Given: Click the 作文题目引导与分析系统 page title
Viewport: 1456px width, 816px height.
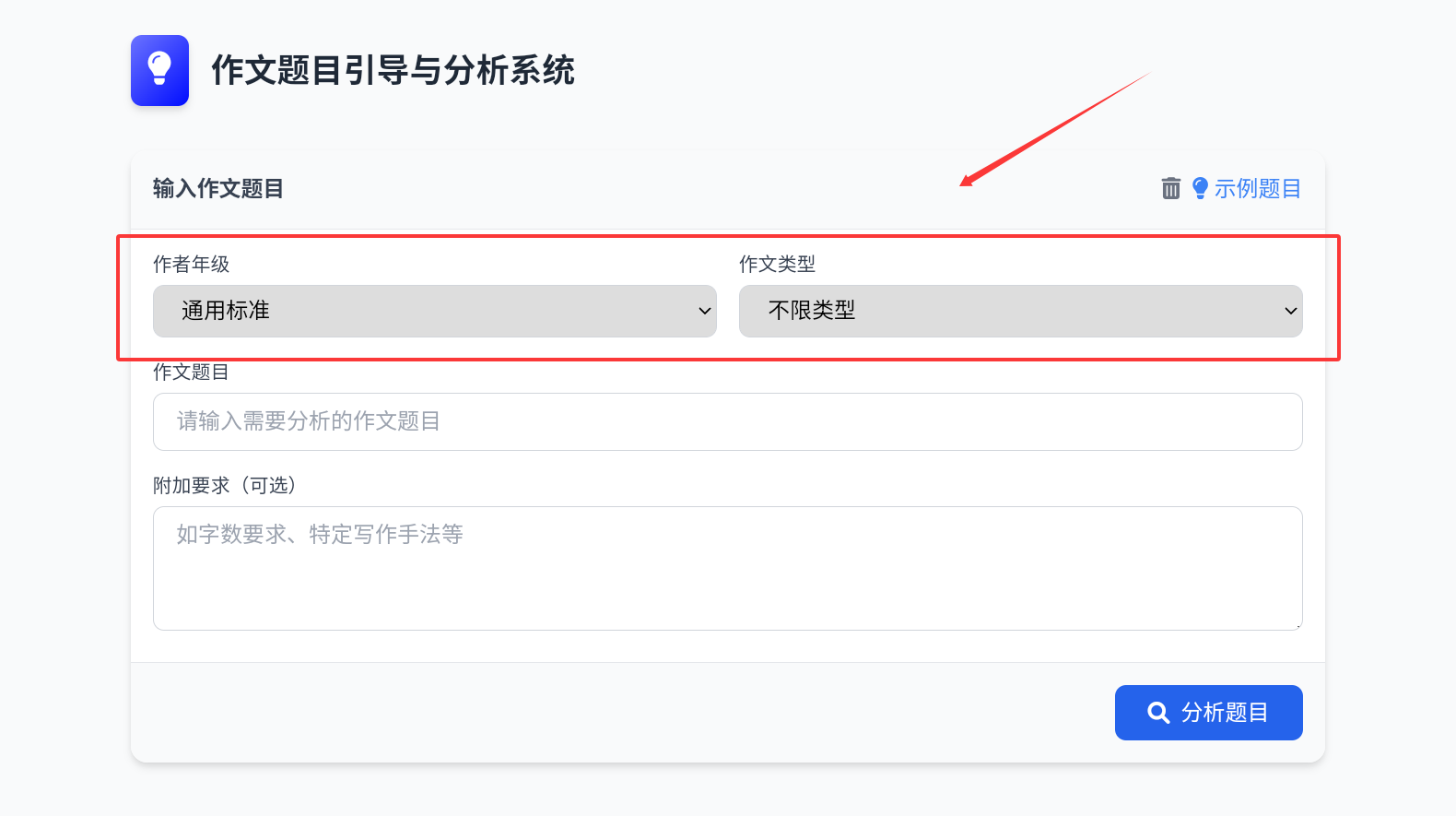Looking at the screenshot, I should (393, 70).
